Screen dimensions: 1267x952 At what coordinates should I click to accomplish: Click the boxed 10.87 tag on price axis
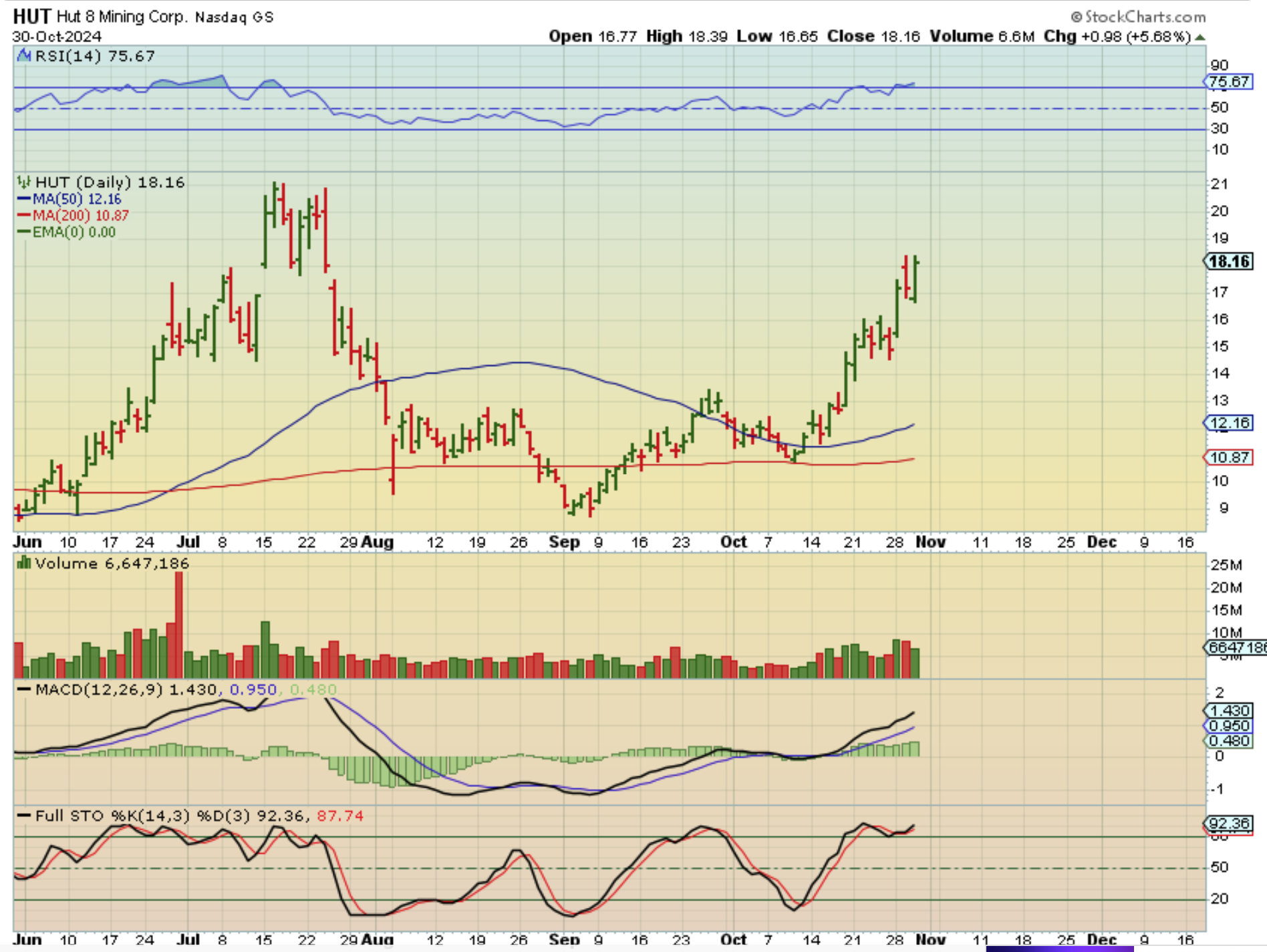(1229, 458)
